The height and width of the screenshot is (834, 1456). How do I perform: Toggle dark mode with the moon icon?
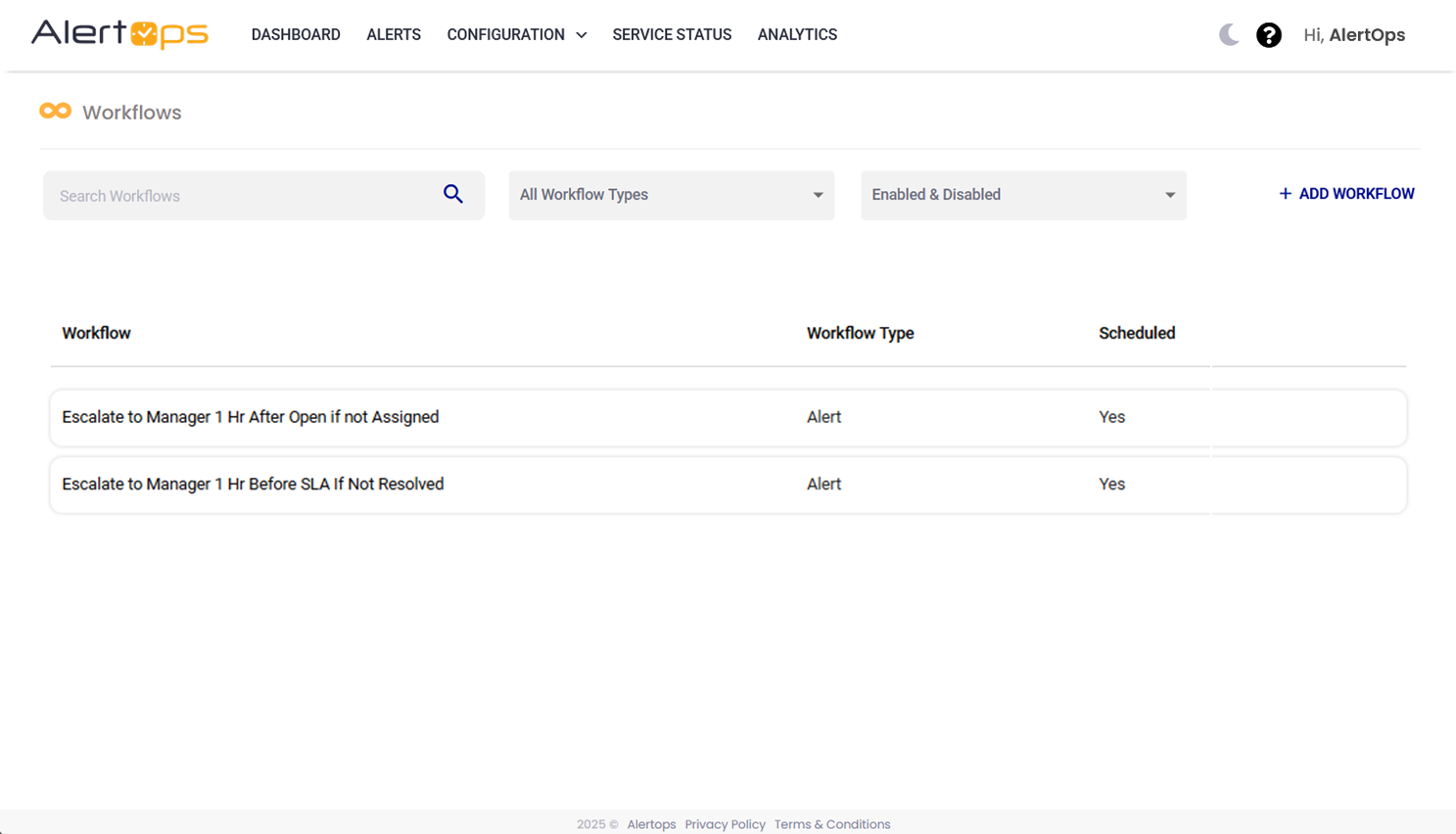tap(1229, 35)
